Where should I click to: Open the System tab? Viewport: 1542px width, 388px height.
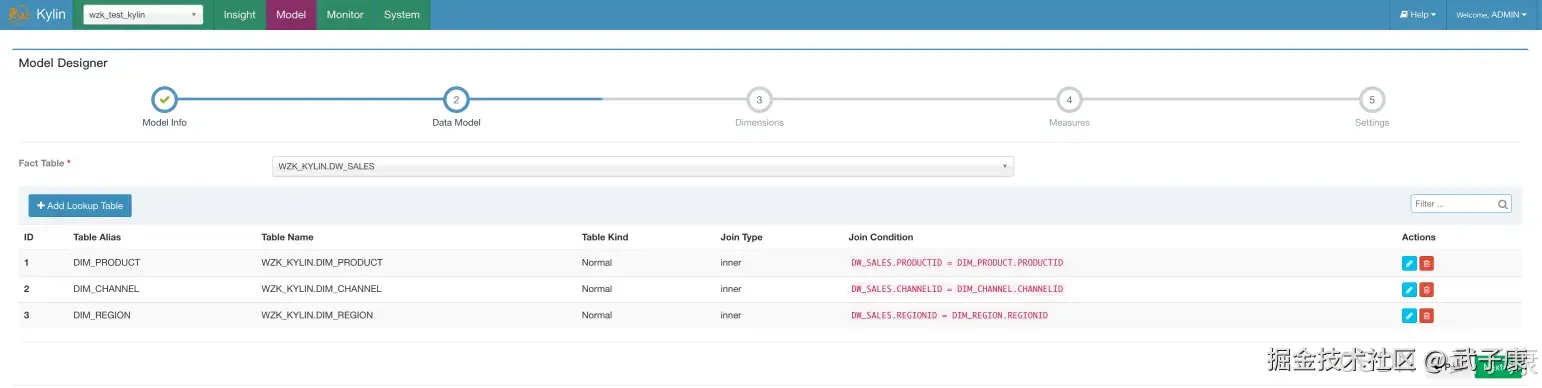click(x=402, y=15)
